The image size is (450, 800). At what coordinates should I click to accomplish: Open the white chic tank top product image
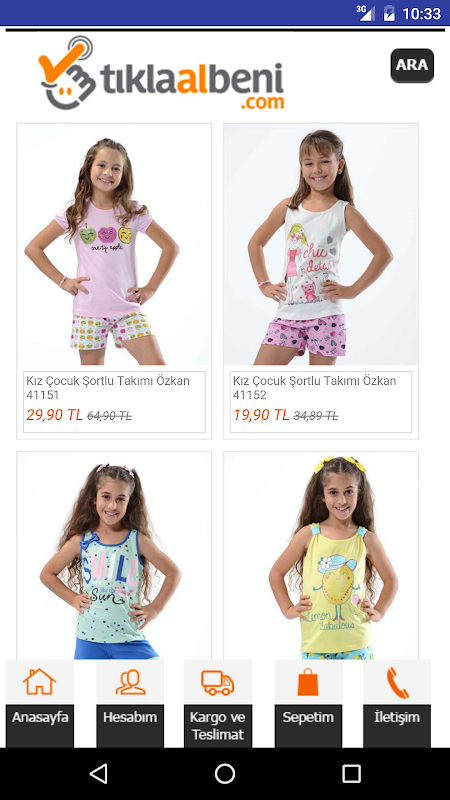[321, 244]
